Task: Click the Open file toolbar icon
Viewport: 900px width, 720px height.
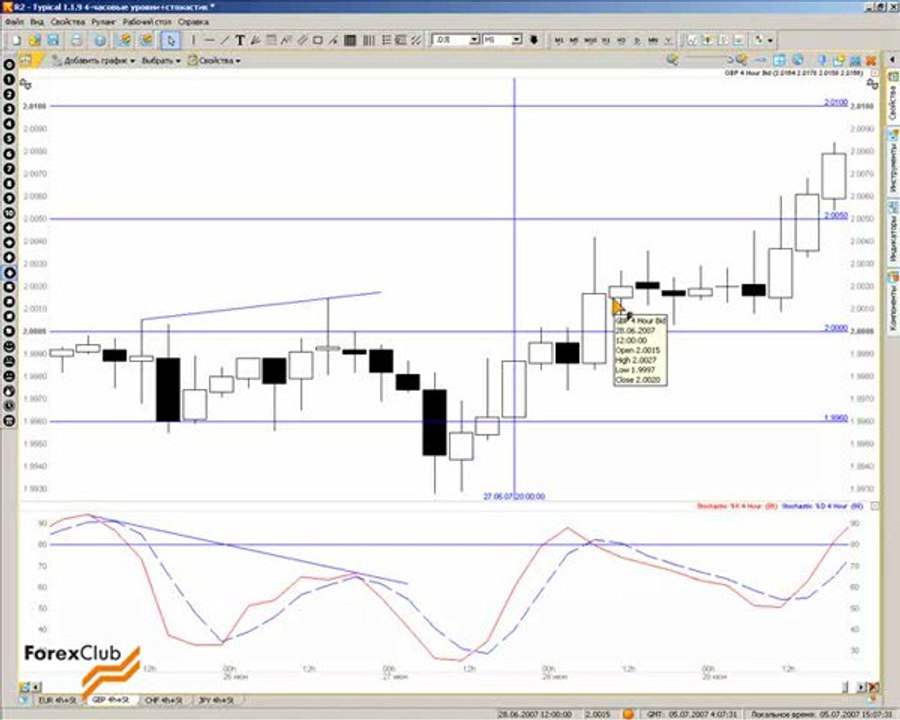Action: click(34, 40)
